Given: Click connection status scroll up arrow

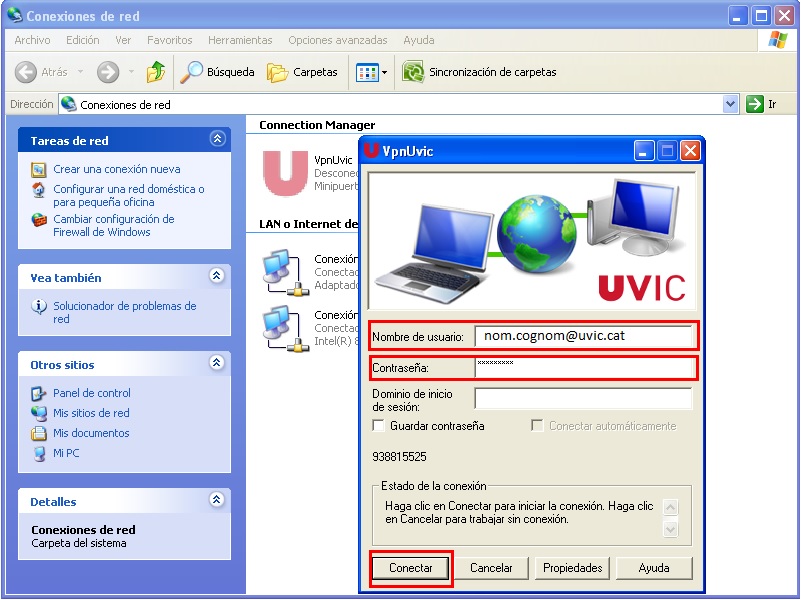Looking at the screenshot, I should tap(671, 507).
